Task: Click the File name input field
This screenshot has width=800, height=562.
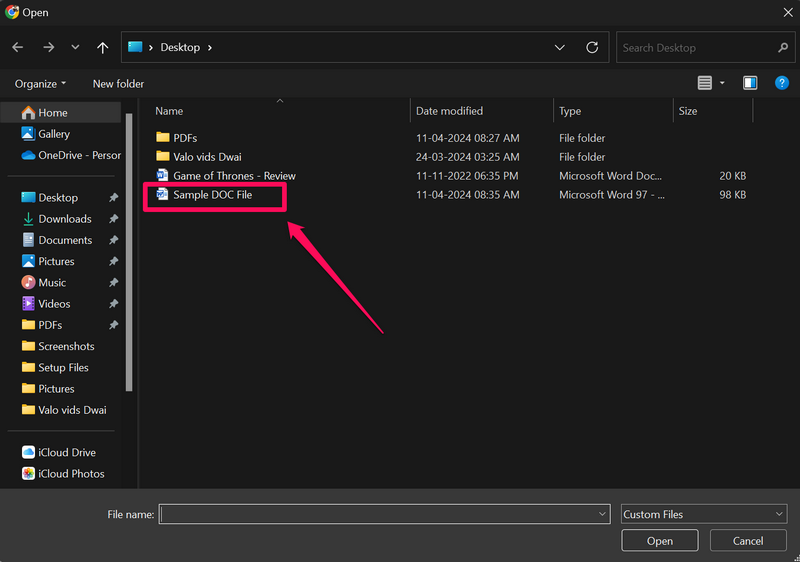Action: coord(378,514)
